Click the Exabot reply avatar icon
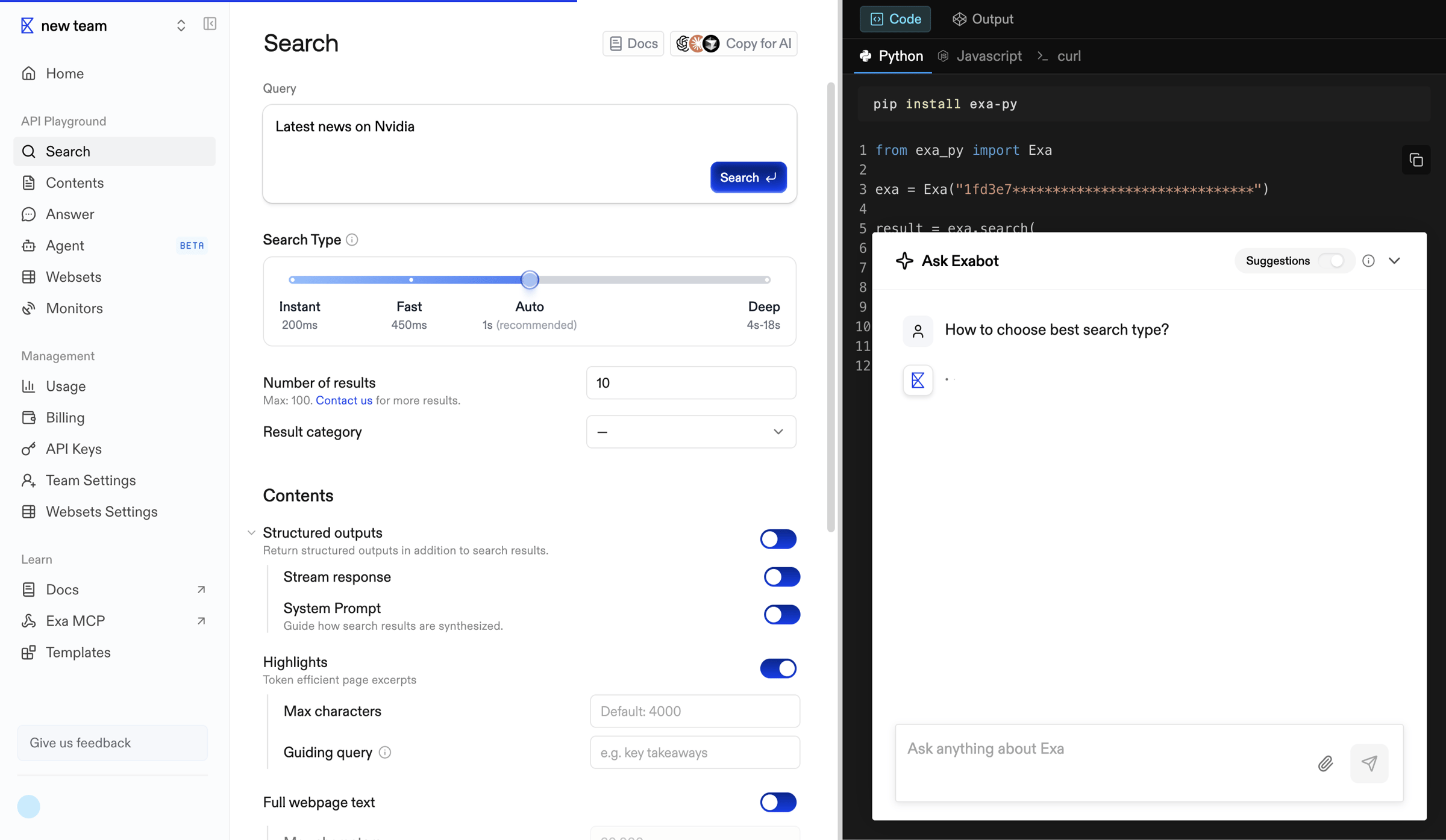 (918, 380)
